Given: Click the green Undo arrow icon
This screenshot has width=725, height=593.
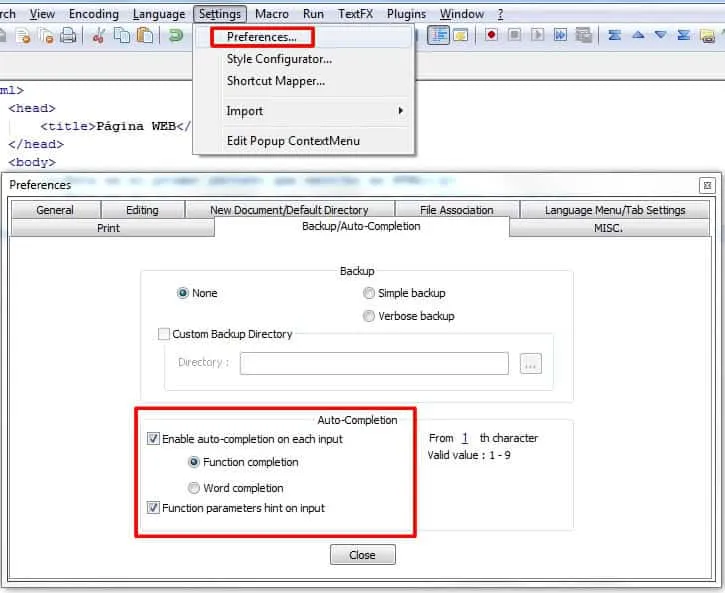Looking at the screenshot, I should pos(175,36).
